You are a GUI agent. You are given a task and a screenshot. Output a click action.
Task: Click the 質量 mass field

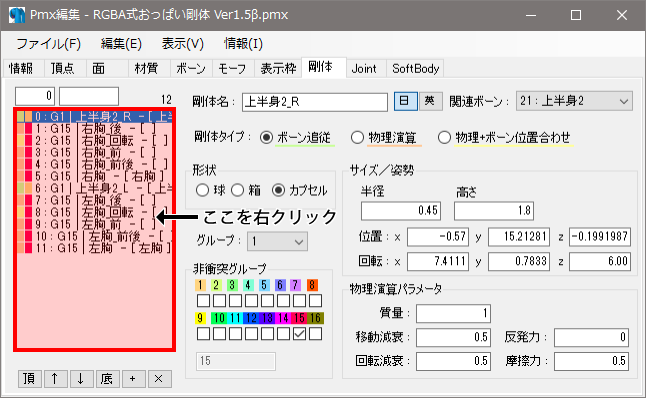click(453, 314)
